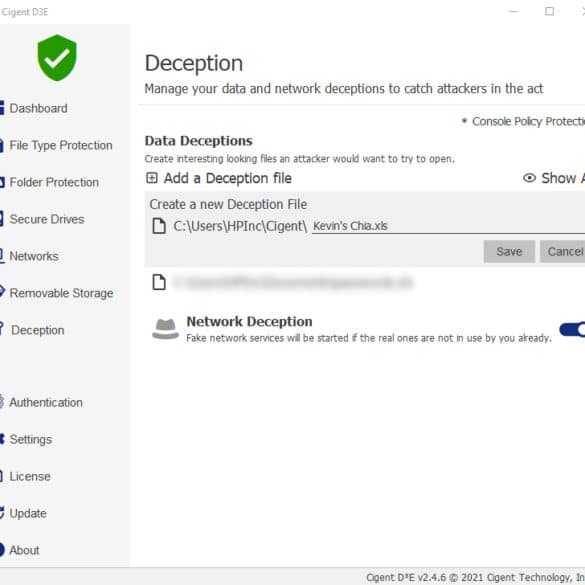Open the About page
This screenshot has width=585, height=585.
pos(24,550)
